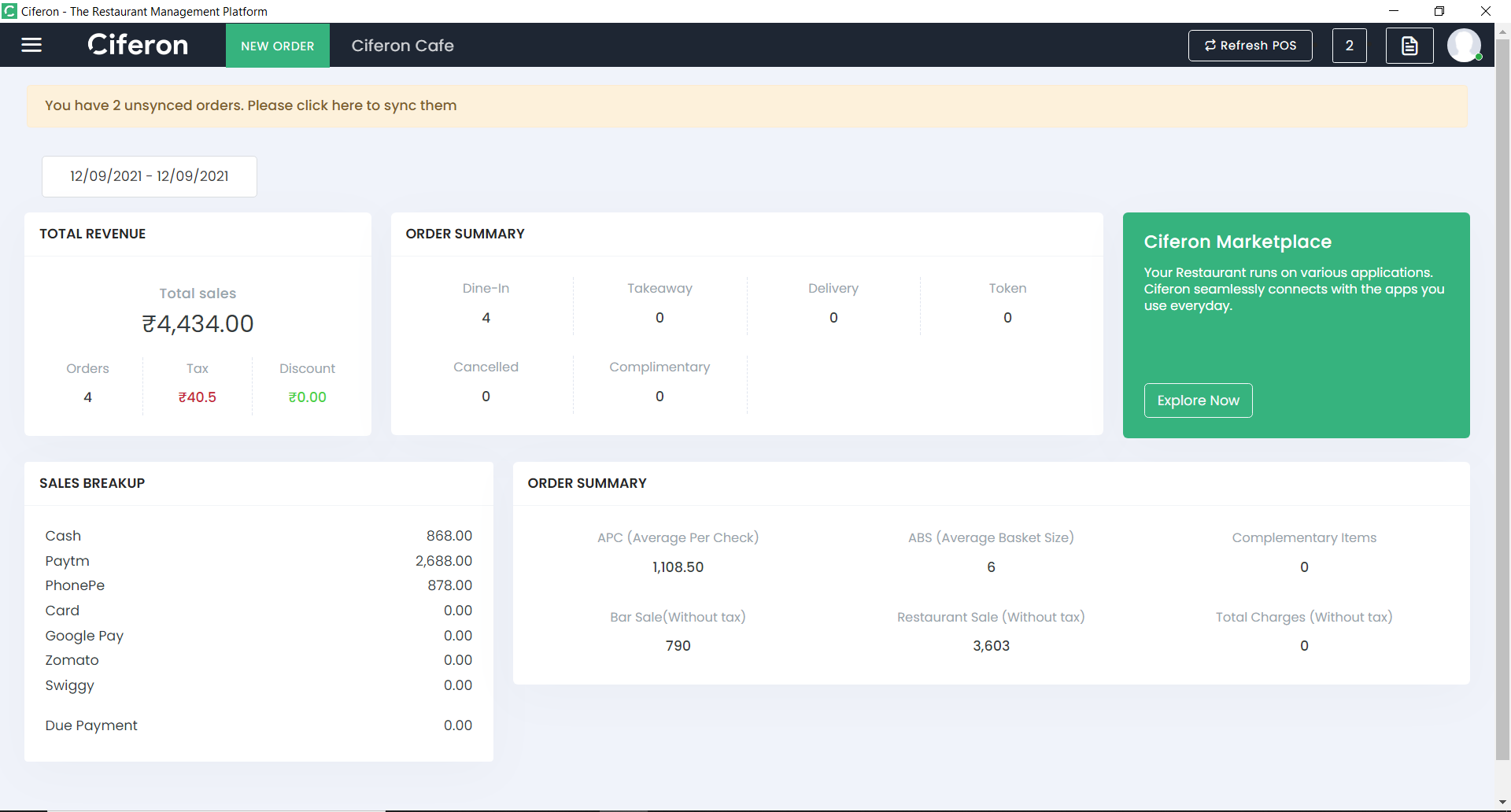Click the scroll down arrow of scrollbar
The image size is (1511, 812).
[x=1502, y=803]
